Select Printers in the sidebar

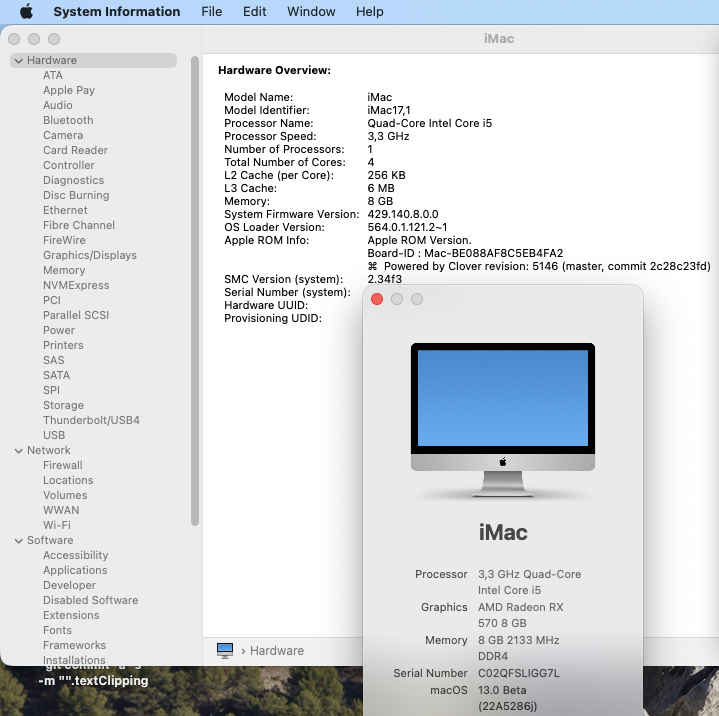coord(63,345)
